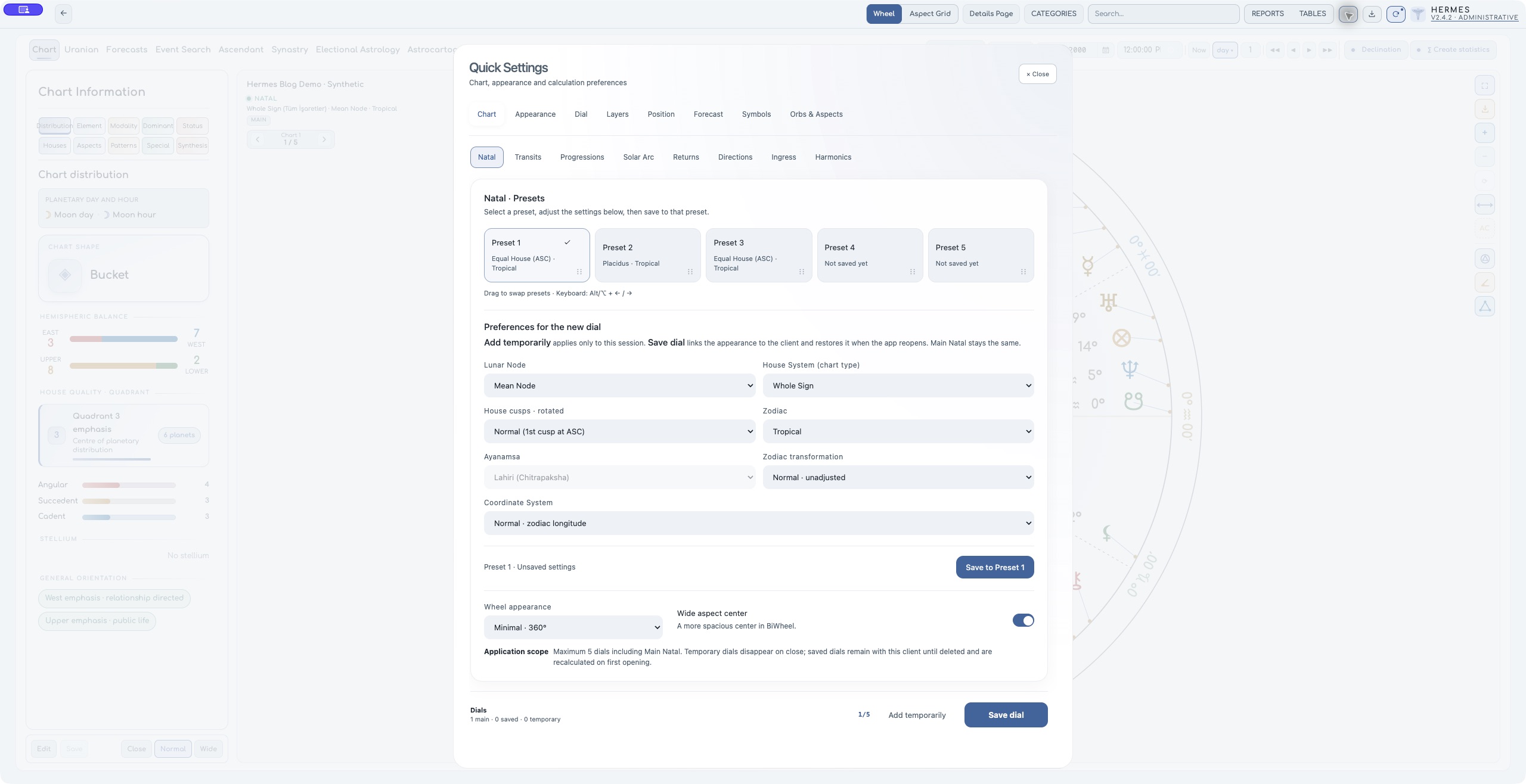The width and height of the screenshot is (1526, 784).
Task: Select the Preset 4 card
Action: tap(870, 255)
